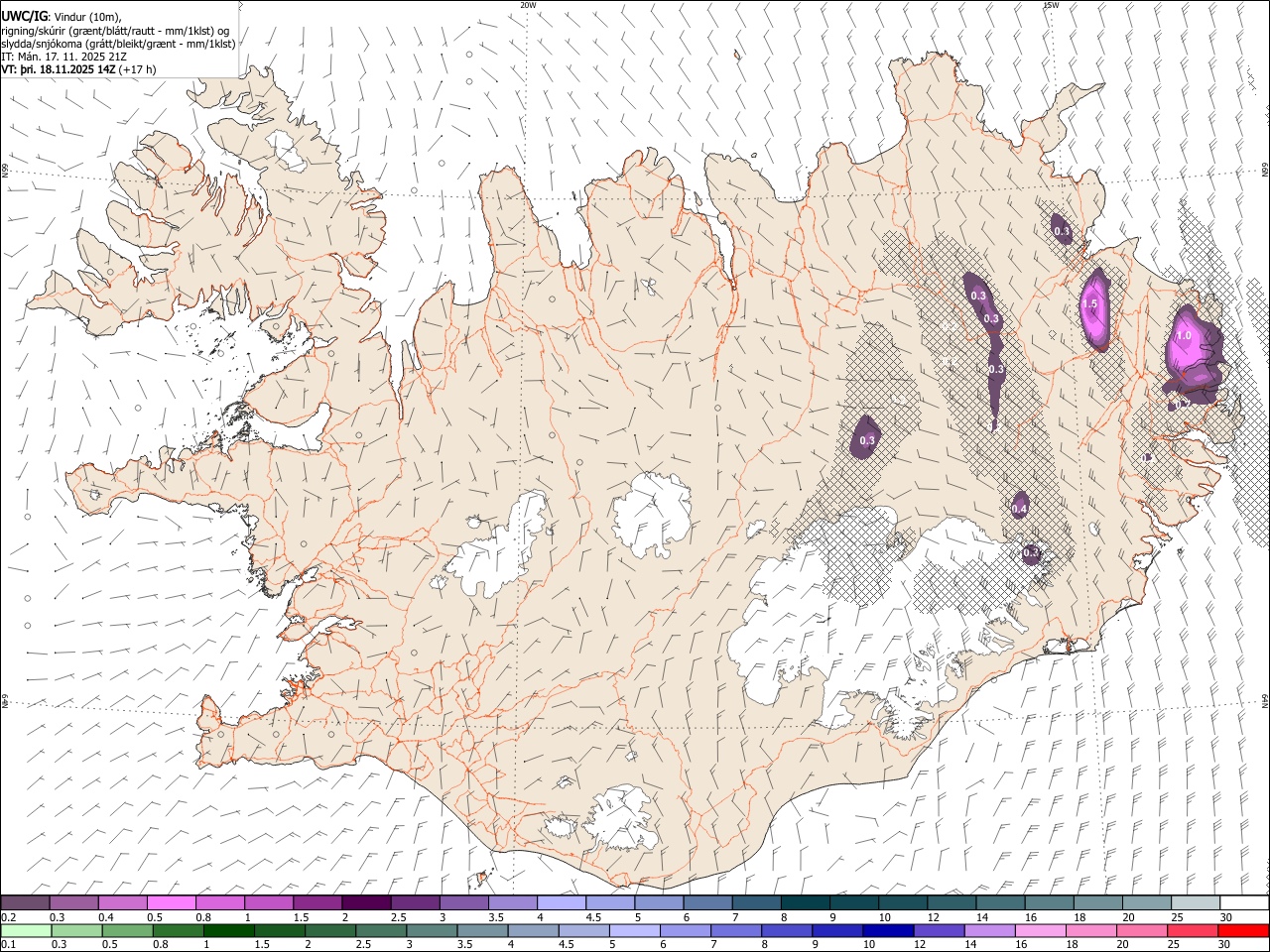Click the '0.1' value under lower legend row
The height and width of the screenshot is (952, 1270).
pyautogui.click(x=8, y=945)
